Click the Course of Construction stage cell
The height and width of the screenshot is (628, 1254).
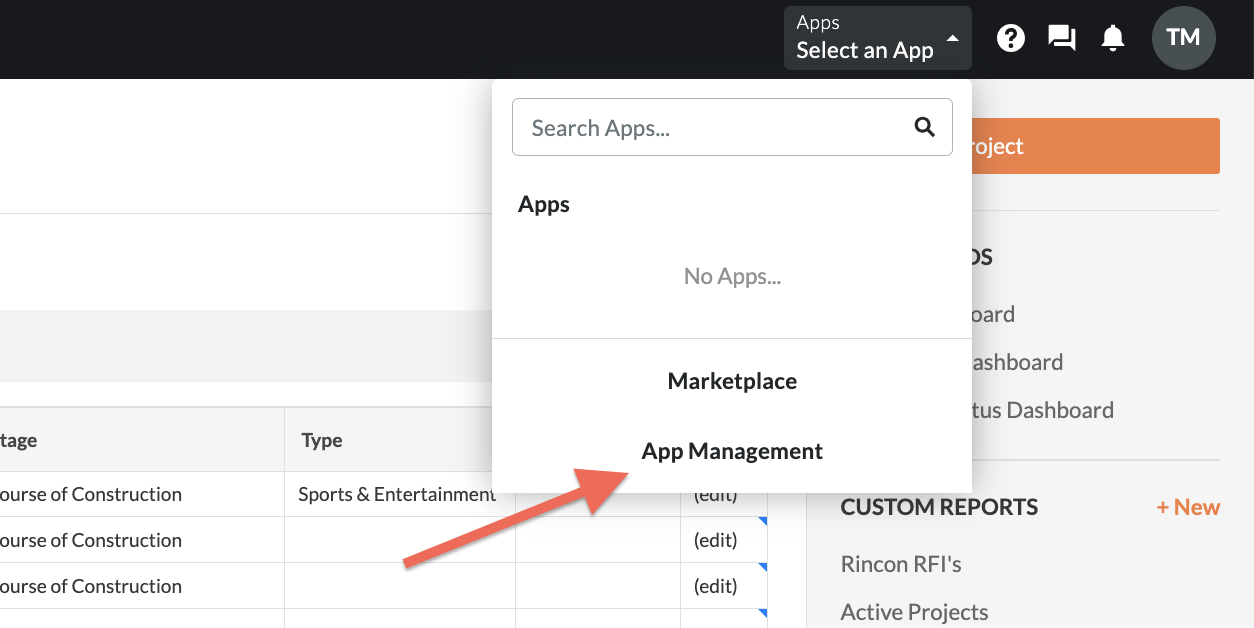click(91, 493)
